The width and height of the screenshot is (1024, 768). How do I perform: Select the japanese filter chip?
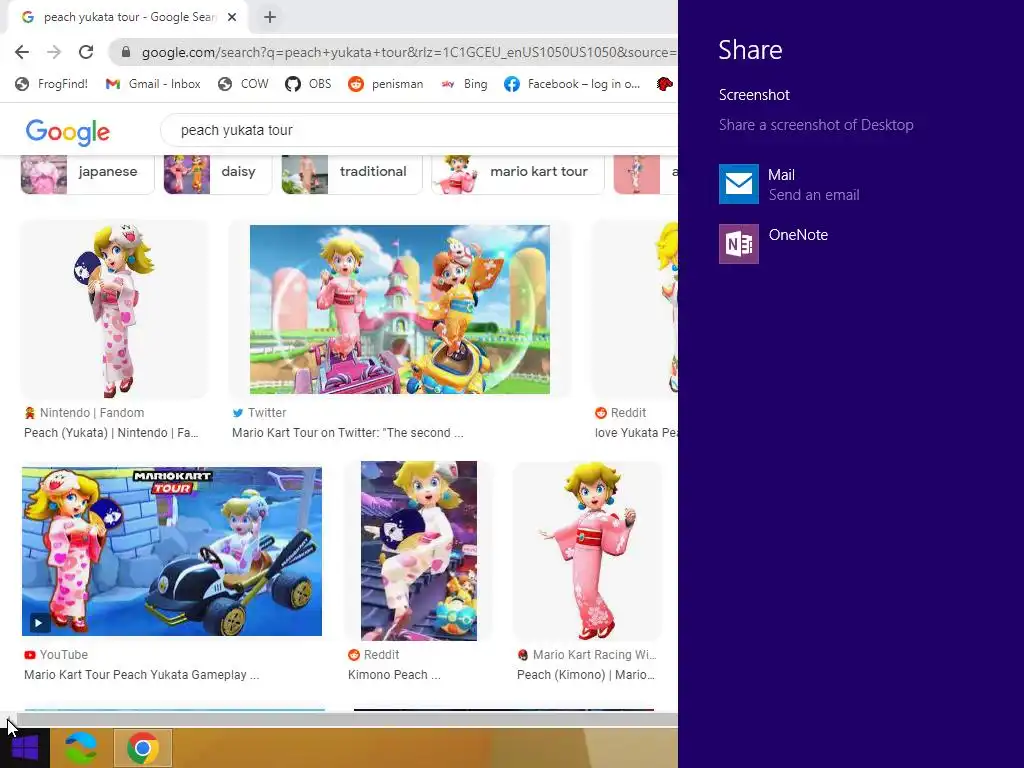pos(88,172)
